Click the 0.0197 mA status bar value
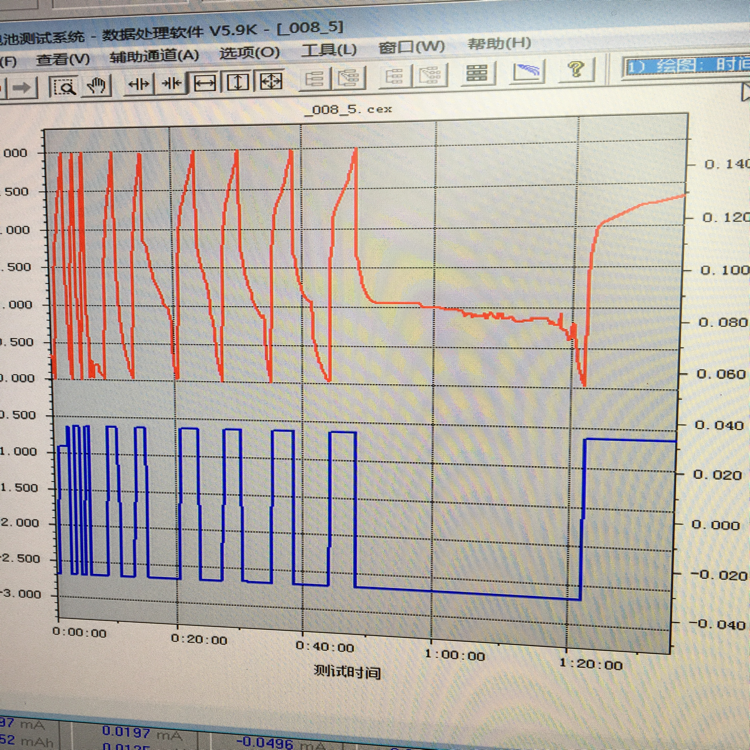This screenshot has width=750, height=750. coord(142,734)
